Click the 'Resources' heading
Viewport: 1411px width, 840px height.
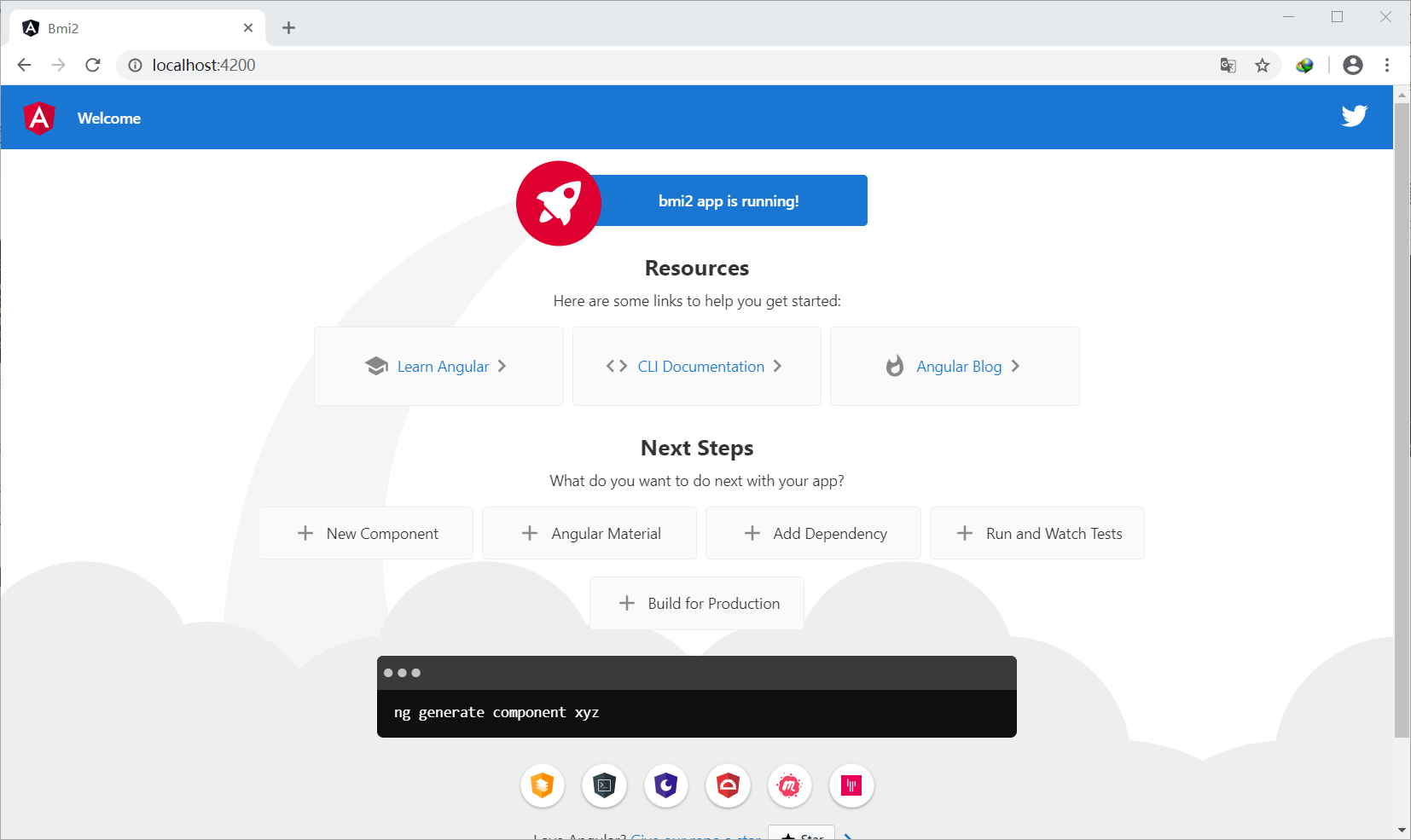(x=697, y=268)
